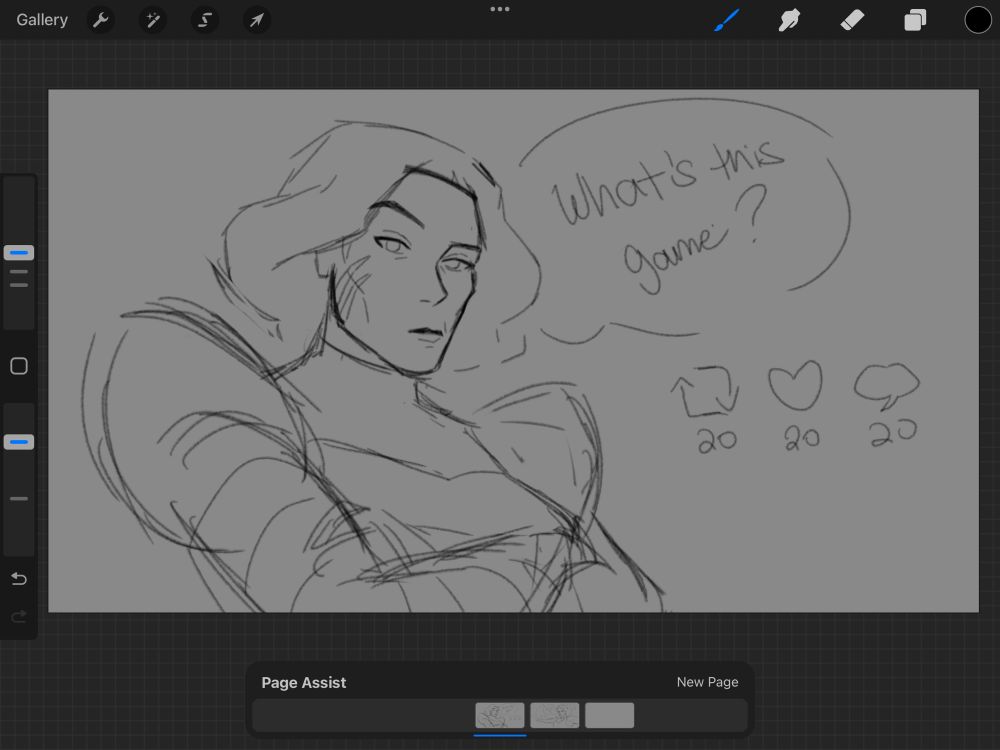Click the brush size slider handle
Image resolution: width=1000 pixels, height=750 pixels.
coord(19,253)
